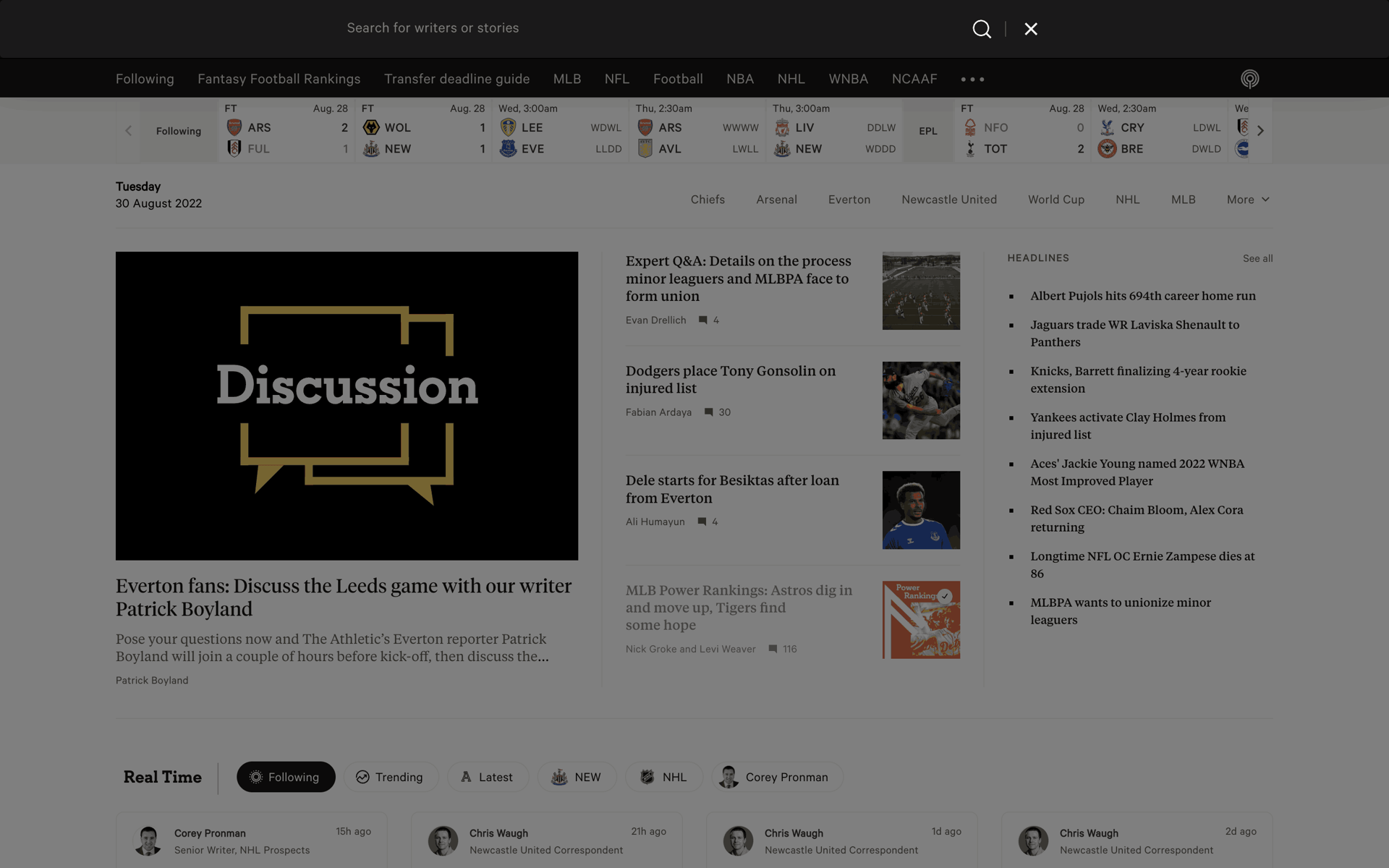The height and width of the screenshot is (868, 1389).
Task: Click comment icon showing 30 comments
Action: click(709, 412)
